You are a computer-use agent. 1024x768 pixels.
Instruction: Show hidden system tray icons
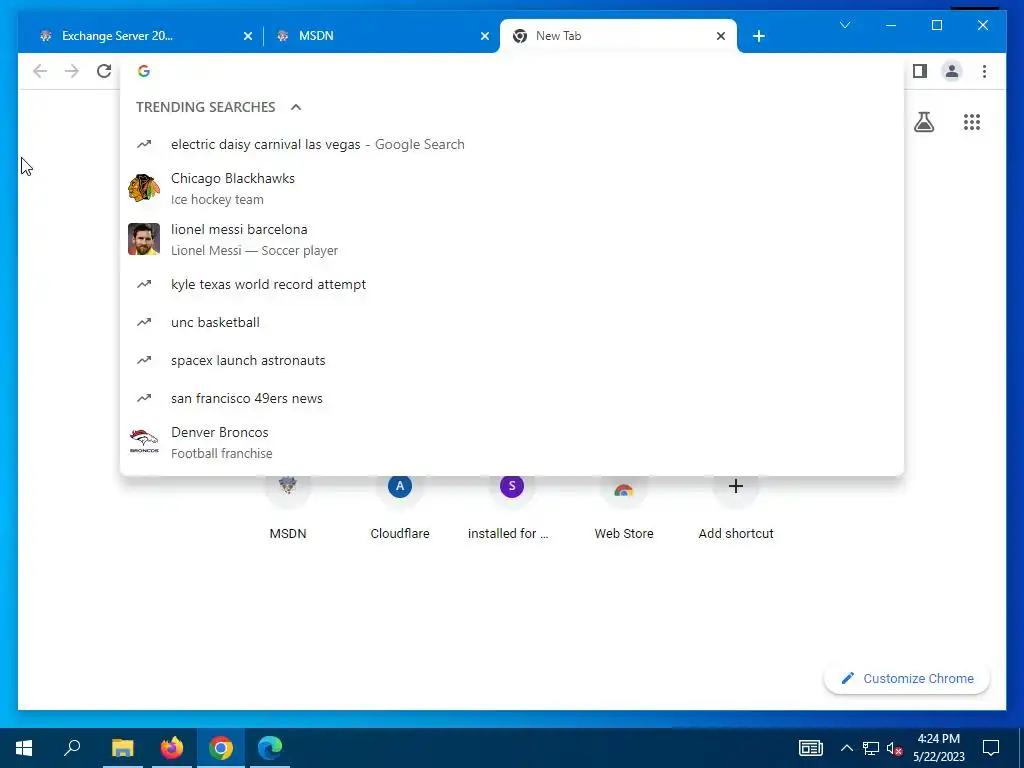point(846,748)
